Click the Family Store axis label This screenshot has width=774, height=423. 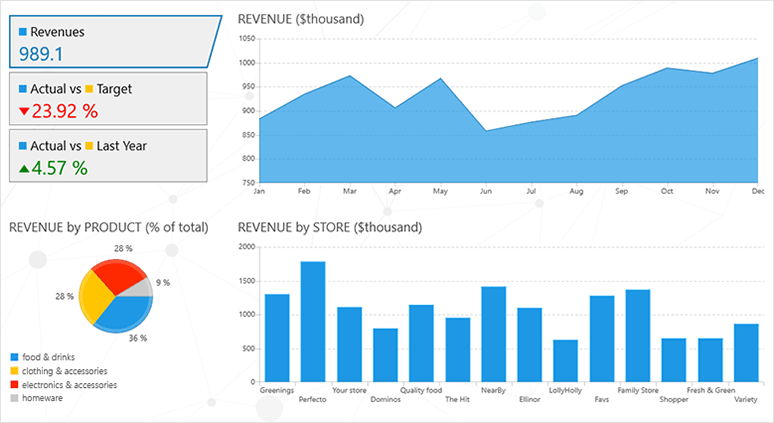coord(638,390)
